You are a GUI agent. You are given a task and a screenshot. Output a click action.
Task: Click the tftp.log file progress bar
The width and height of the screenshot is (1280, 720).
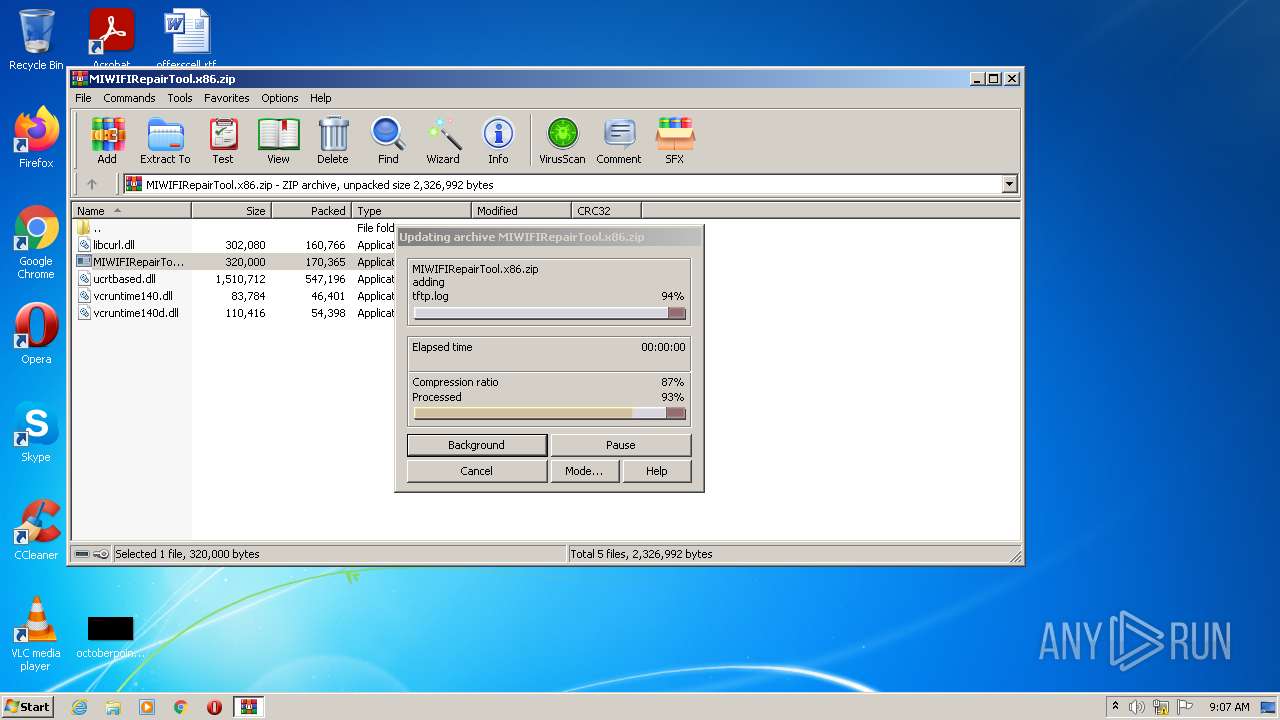click(x=550, y=313)
